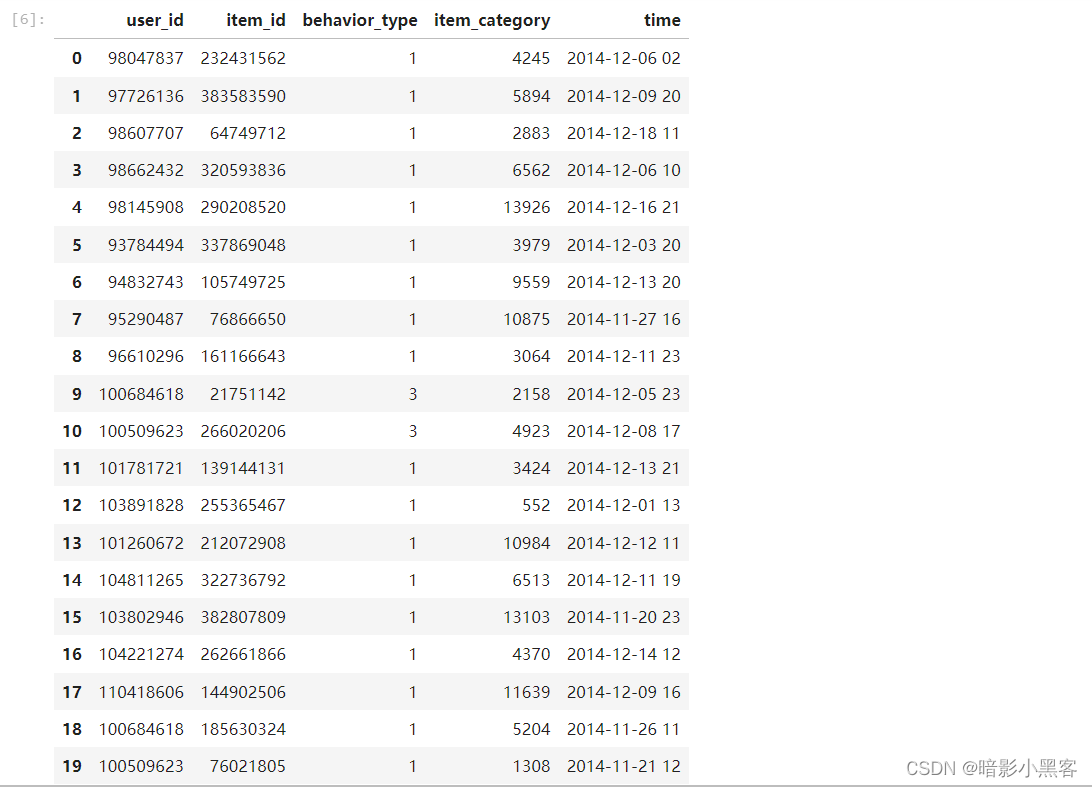Click item_category value 2158
Viewport: 1092px width, 787px height.
[531, 394]
